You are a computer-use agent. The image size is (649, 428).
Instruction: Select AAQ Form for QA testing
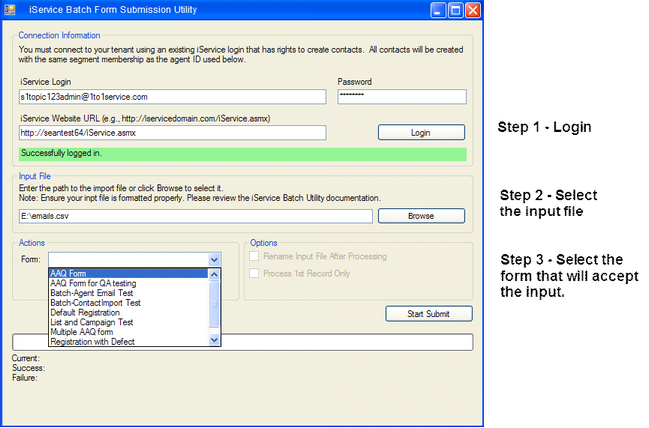pos(128,283)
